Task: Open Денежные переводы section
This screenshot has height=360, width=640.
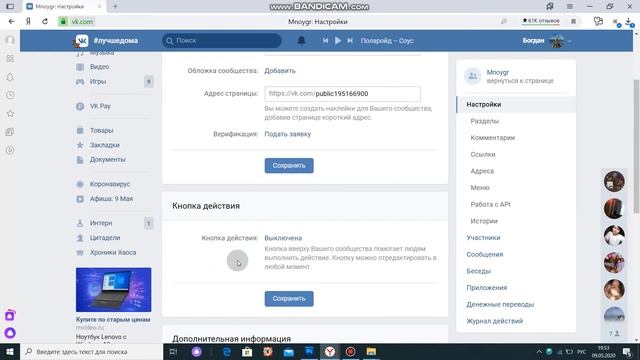Action: pos(500,304)
